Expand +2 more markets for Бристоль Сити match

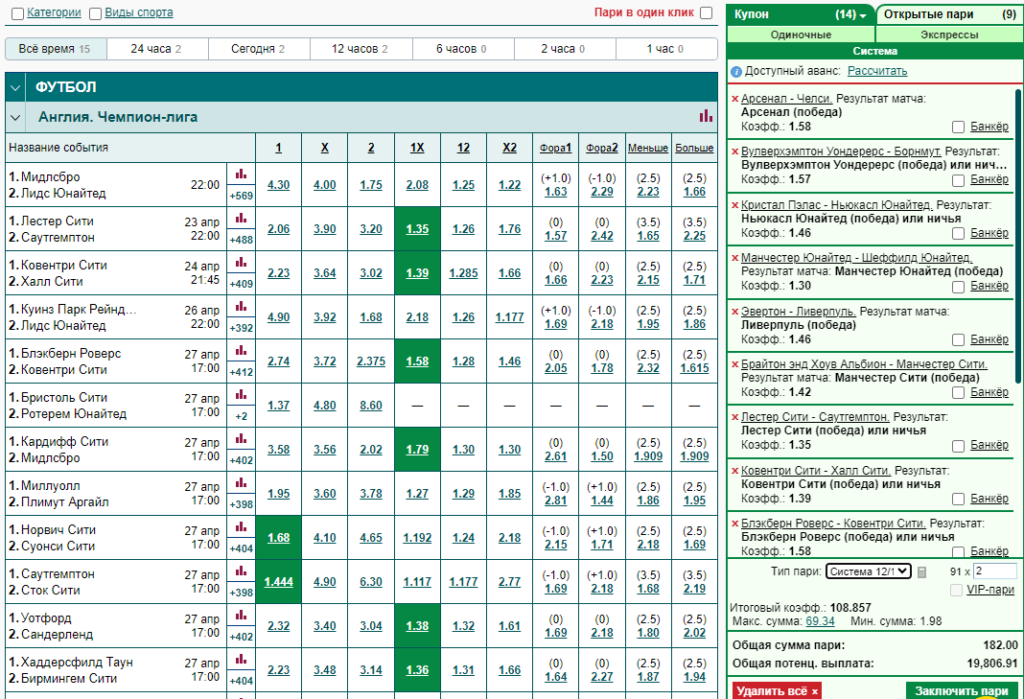[241, 416]
